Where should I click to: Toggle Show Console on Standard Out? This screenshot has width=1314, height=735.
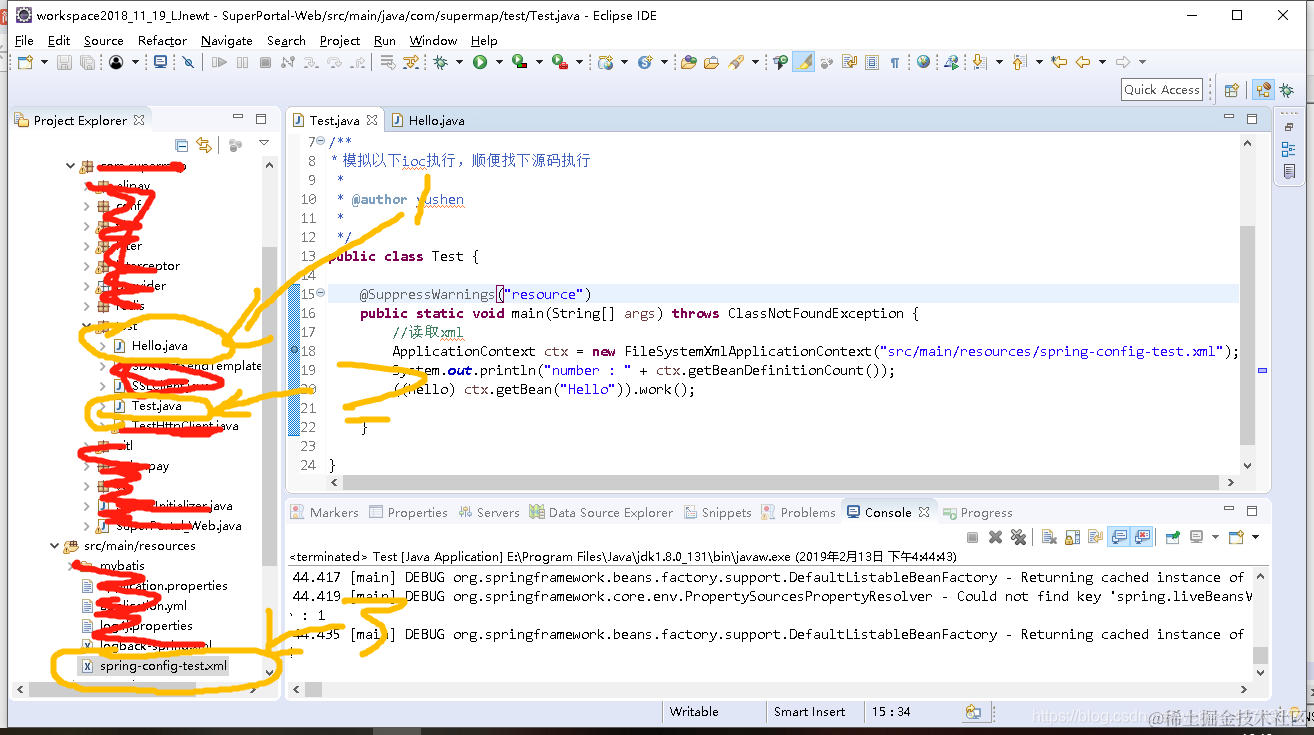(1118, 537)
